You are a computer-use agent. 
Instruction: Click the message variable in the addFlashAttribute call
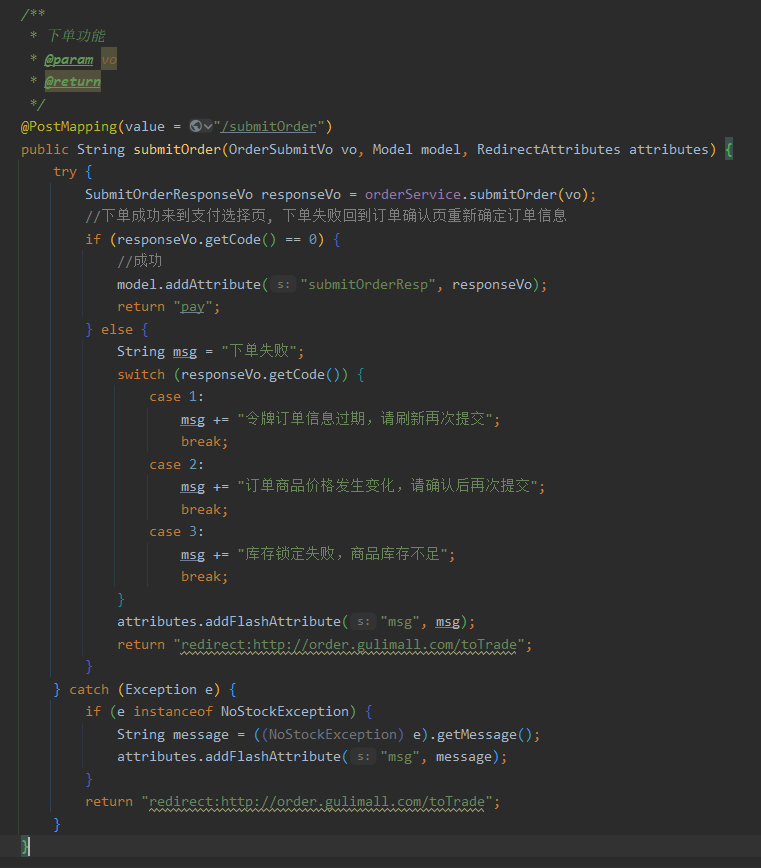[x=464, y=757]
